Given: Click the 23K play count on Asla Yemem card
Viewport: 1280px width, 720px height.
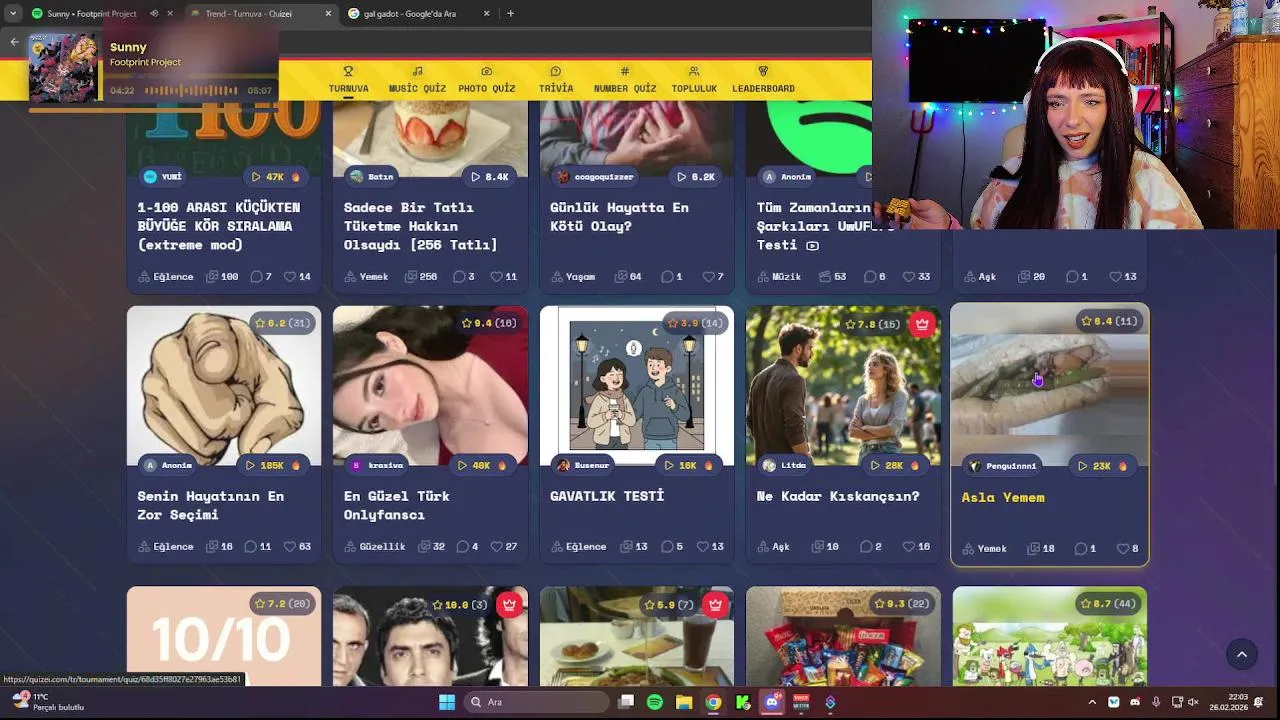Looking at the screenshot, I should (1102, 466).
